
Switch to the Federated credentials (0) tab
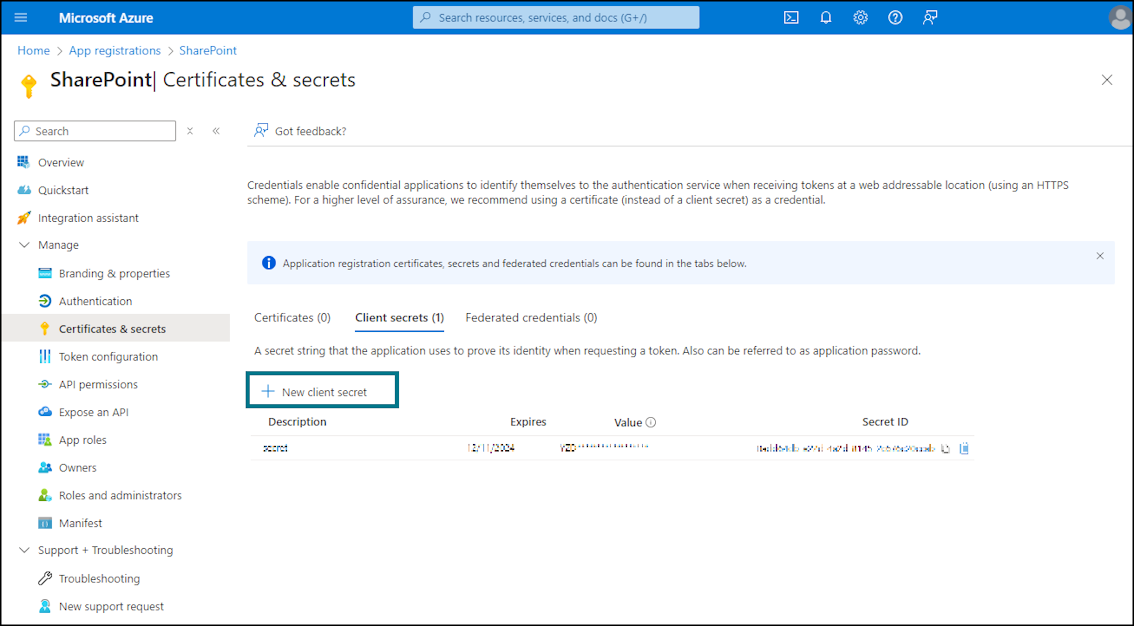[532, 317]
